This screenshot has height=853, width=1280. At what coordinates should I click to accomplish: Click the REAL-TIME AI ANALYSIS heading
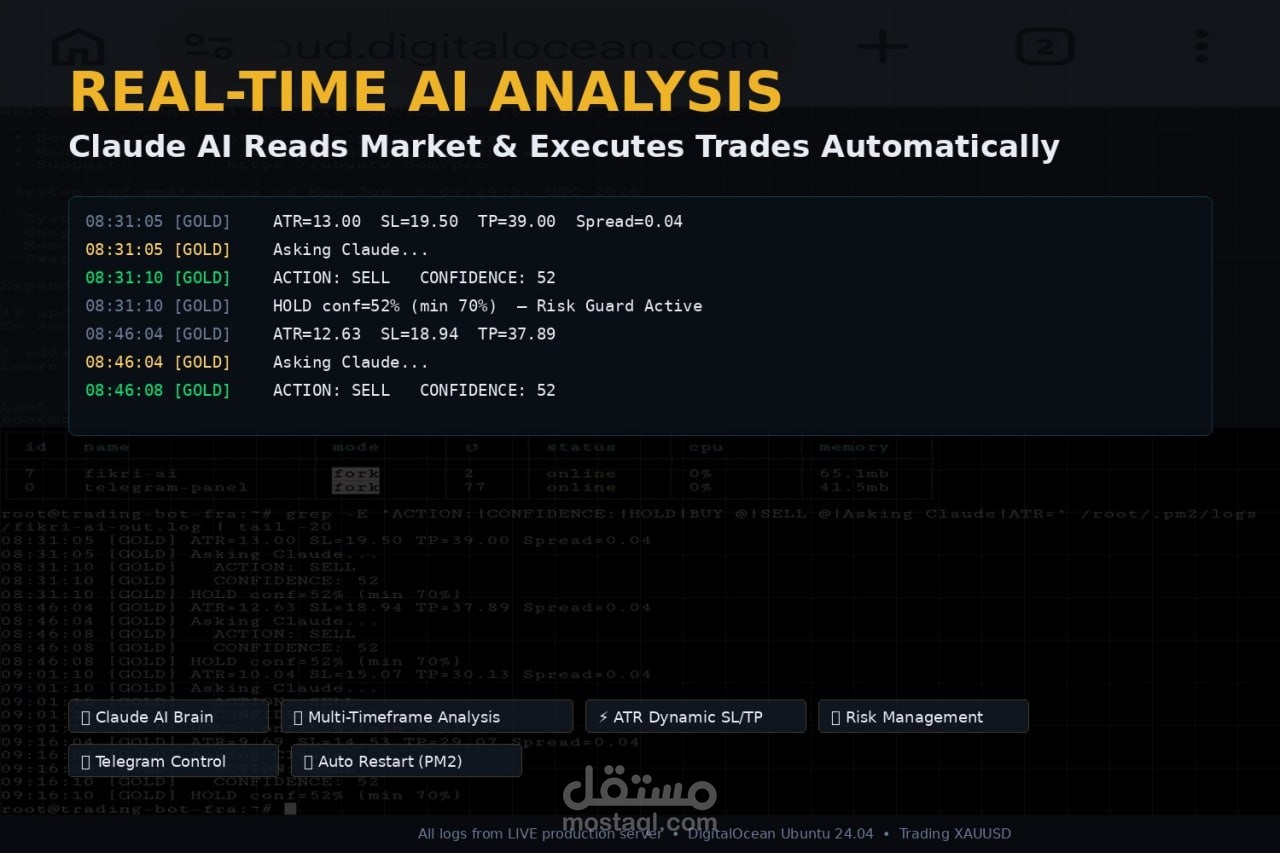point(426,92)
